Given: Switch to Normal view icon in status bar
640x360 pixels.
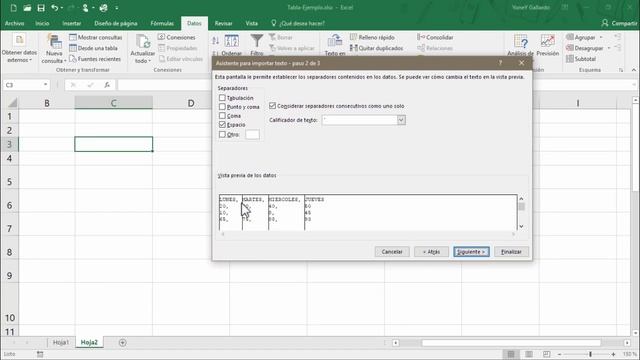Looking at the screenshot, I should coord(511,354).
